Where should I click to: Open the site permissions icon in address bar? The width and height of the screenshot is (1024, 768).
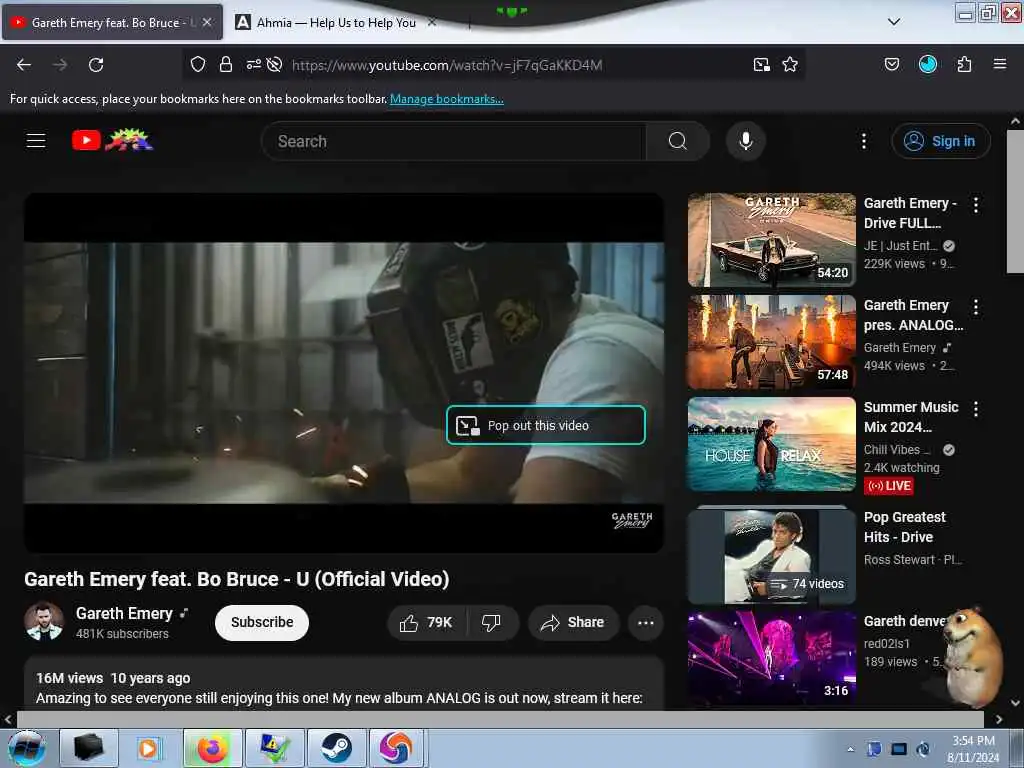pos(253,64)
